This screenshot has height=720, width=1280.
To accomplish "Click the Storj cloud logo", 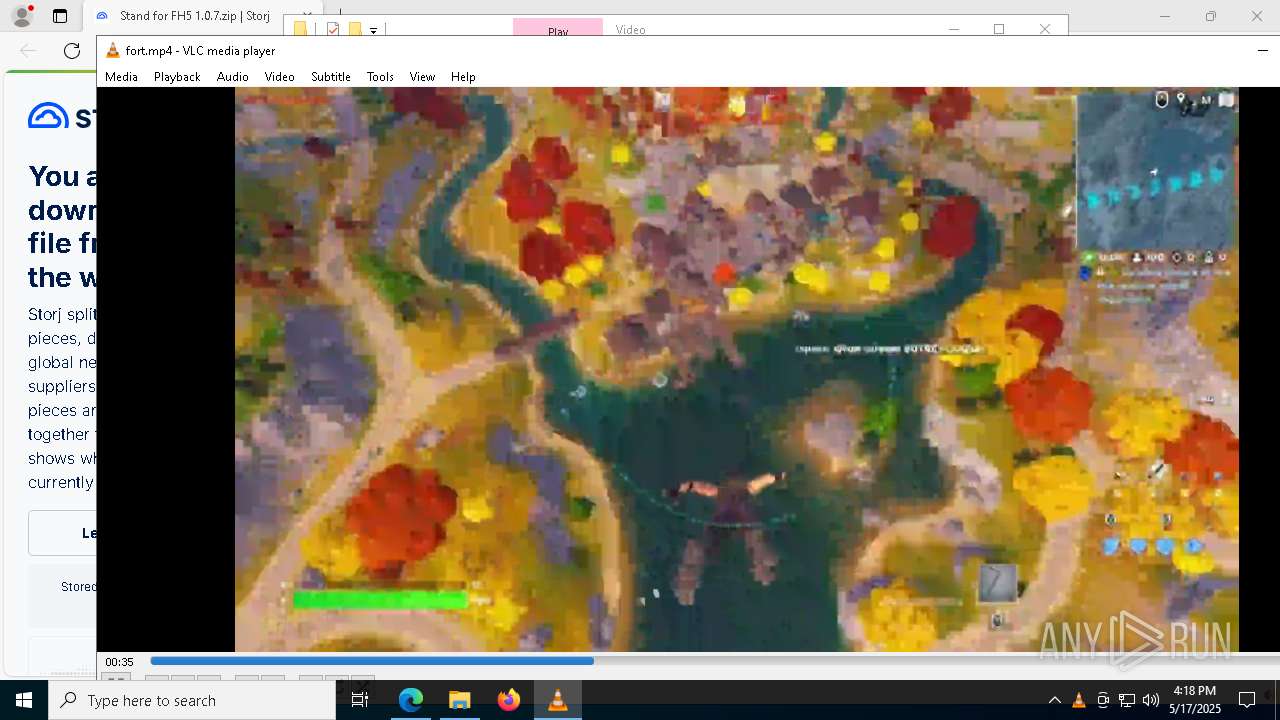I will coord(48,116).
